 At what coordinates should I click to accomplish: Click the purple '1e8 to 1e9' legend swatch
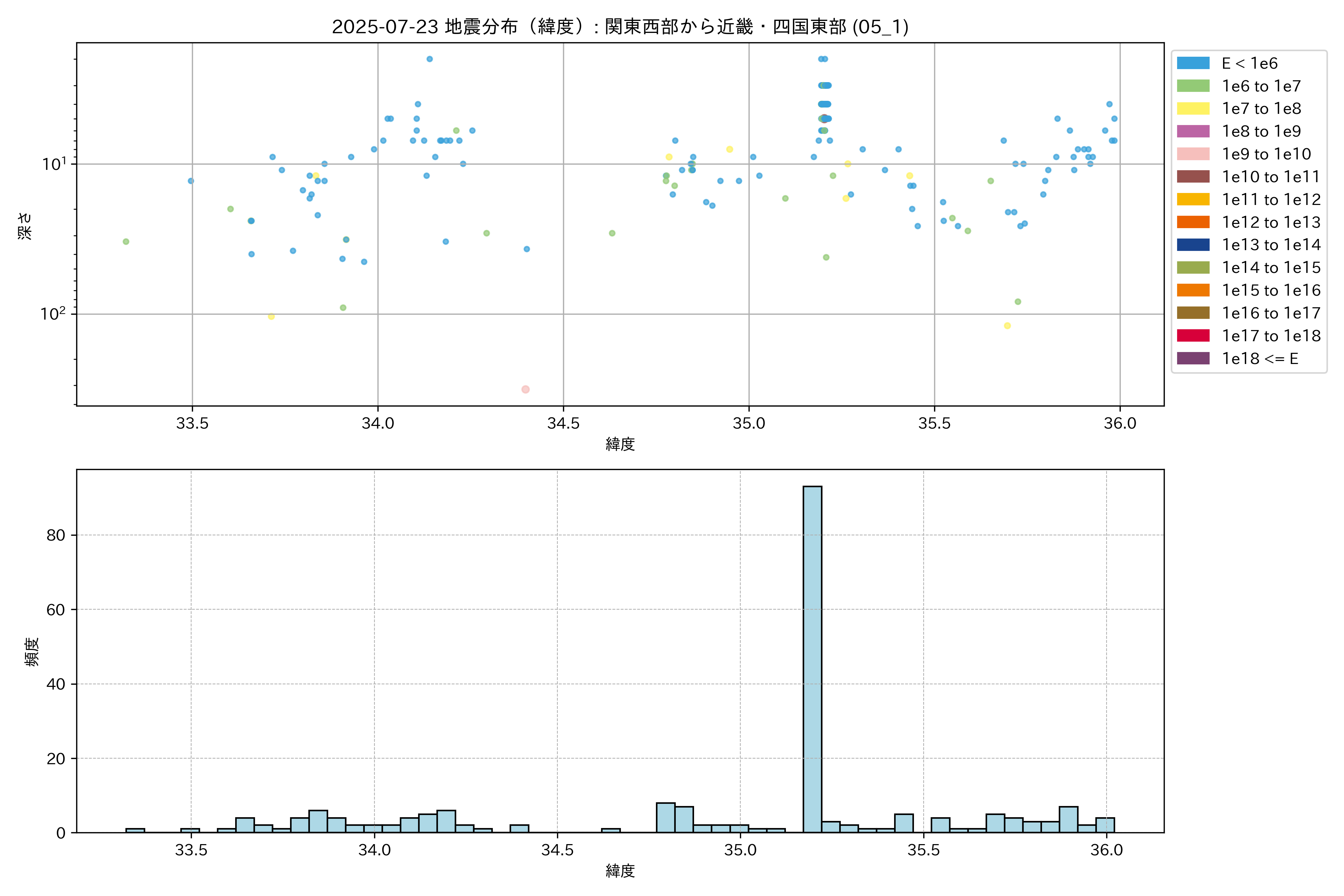(1192, 131)
